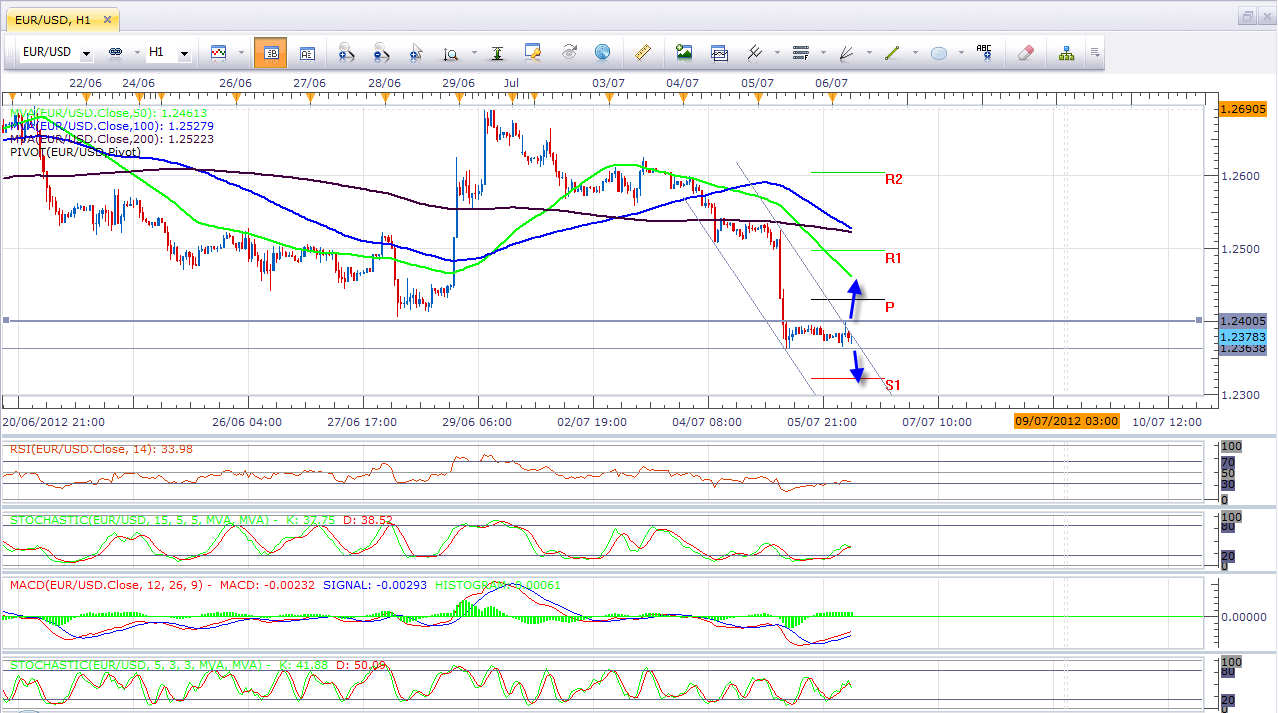Image resolution: width=1278 pixels, height=713 pixels.
Task: Click the 09/07/2012 03:00 date marker
Action: coord(1066,422)
